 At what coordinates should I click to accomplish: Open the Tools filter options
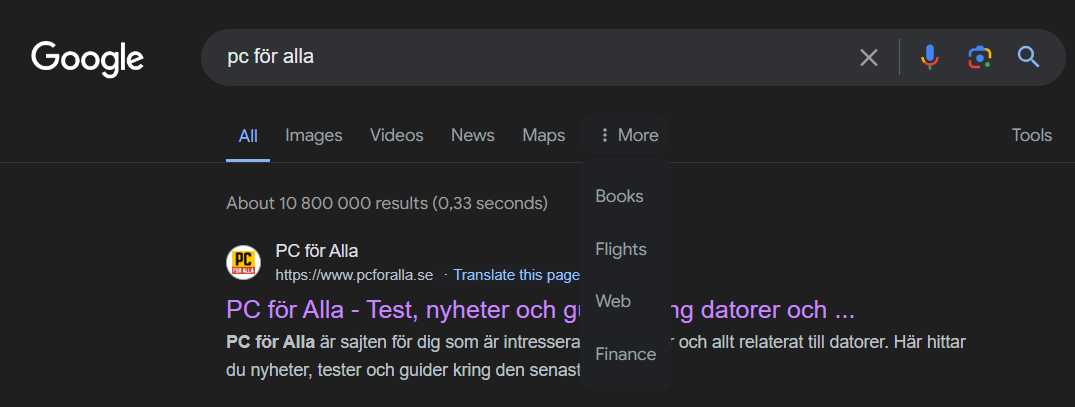point(1031,135)
